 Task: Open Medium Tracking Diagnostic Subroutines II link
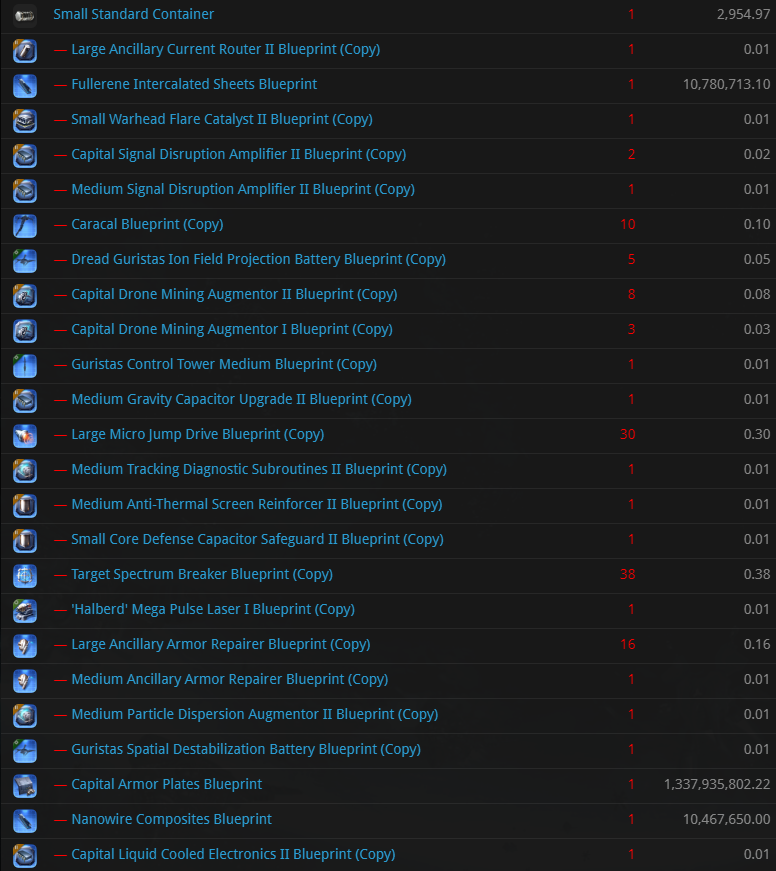click(x=259, y=469)
